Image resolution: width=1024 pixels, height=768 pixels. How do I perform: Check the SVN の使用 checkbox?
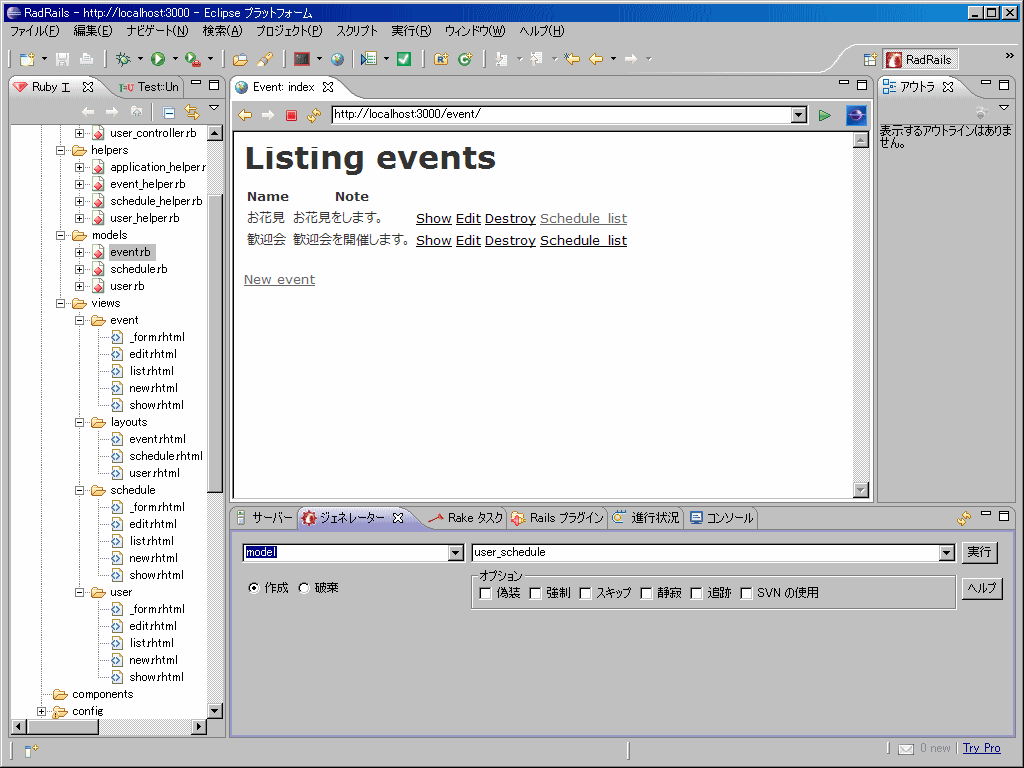747,592
